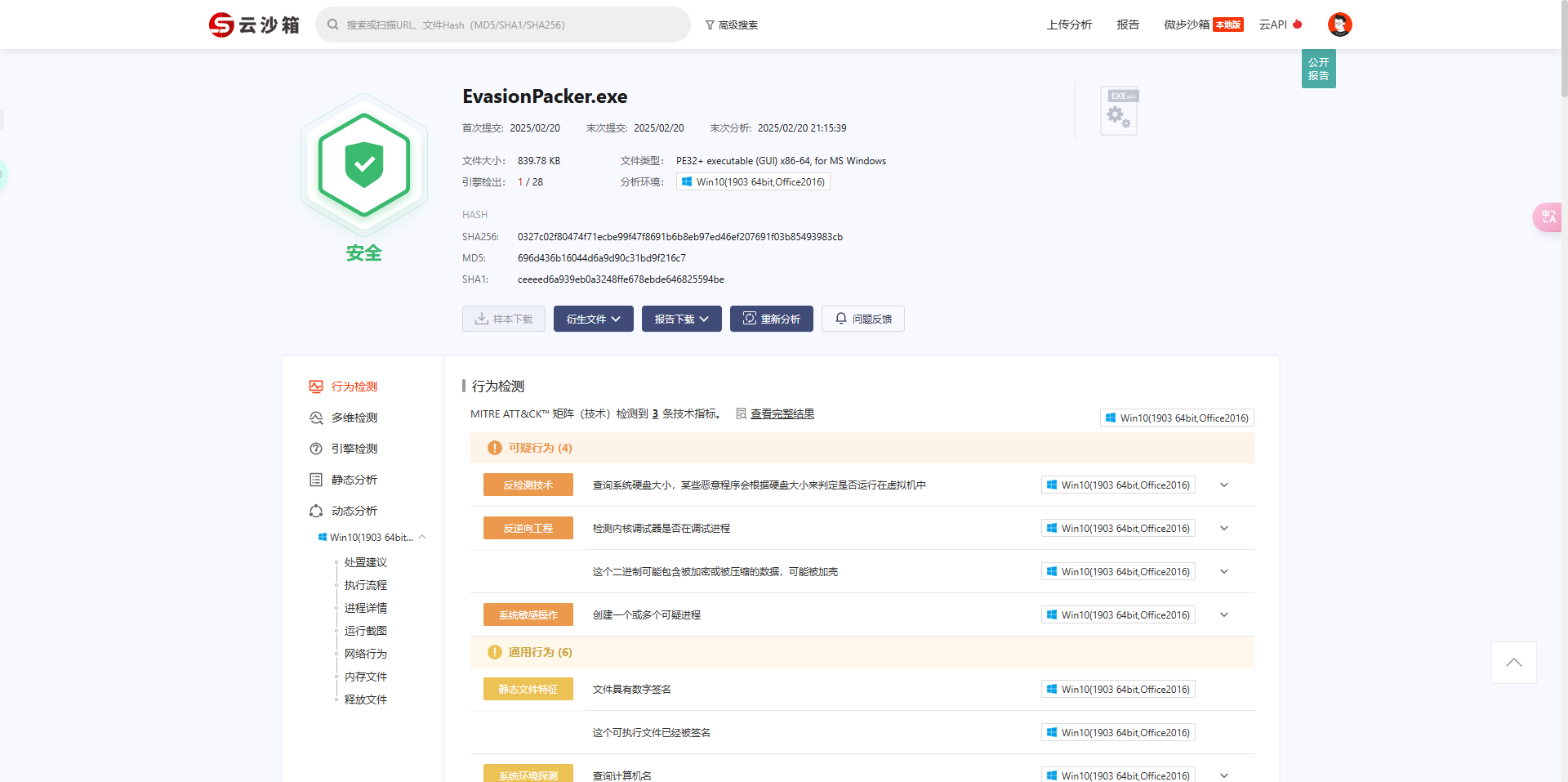Image resolution: width=1568 pixels, height=782 pixels.
Task: Expand the 检测内核调试器 behavior row
Action: (x=1224, y=528)
